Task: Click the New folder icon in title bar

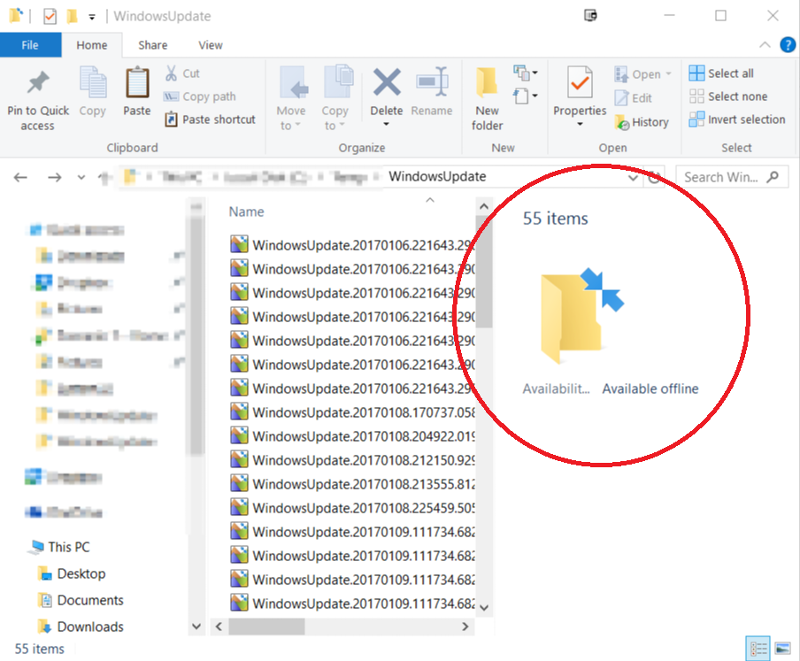Action: 72,16
